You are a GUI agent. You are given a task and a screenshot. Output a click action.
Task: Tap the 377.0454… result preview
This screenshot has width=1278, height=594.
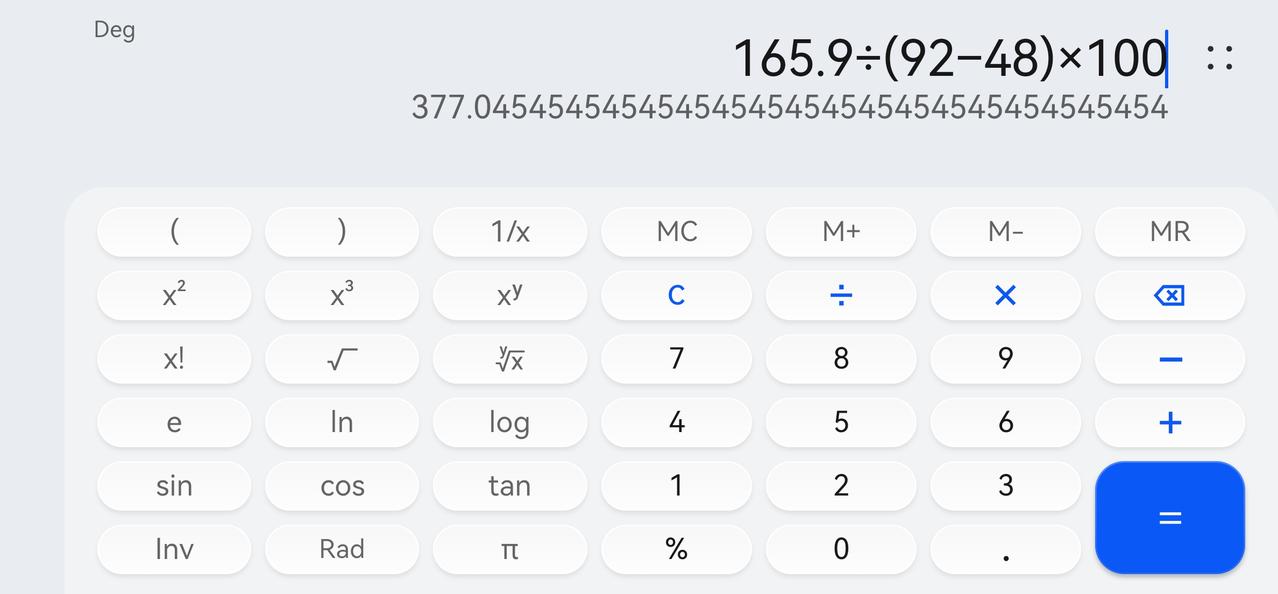click(789, 107)
